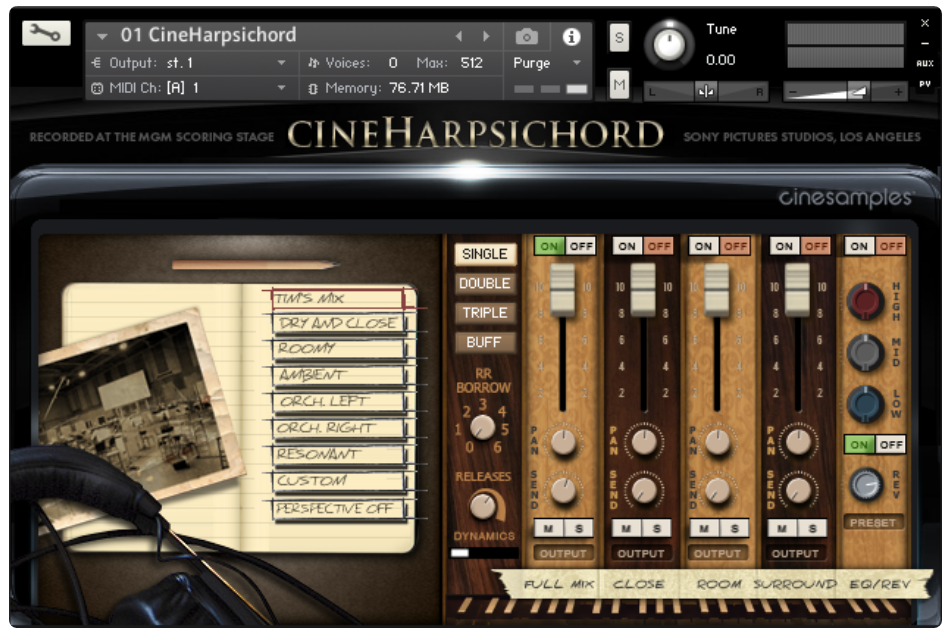This screenshot has height=635, width=949.
Task: Mute the instrument with the header M button
Action: (x=619, y=84)
